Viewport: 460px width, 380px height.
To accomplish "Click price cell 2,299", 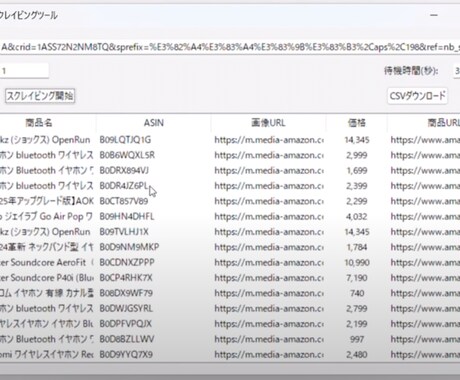I will coord(357,201).
